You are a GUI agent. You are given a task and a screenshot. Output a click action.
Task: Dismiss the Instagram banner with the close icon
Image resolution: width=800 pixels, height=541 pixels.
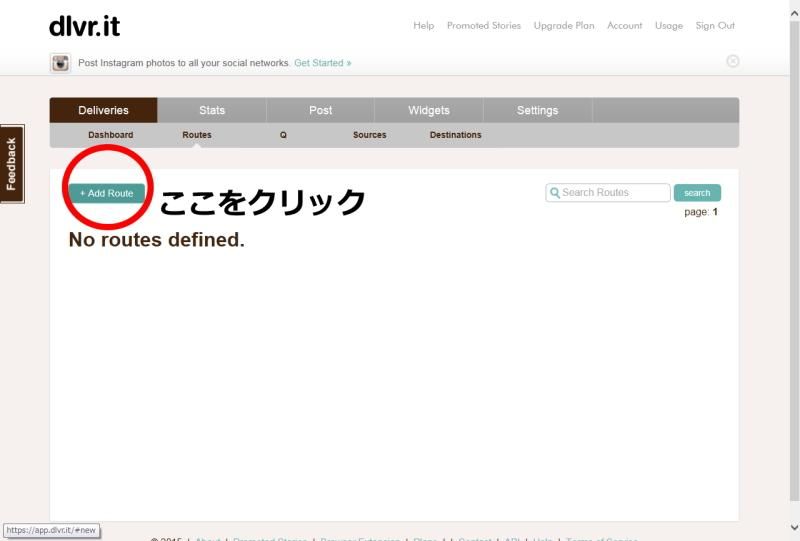pos(733,61)
